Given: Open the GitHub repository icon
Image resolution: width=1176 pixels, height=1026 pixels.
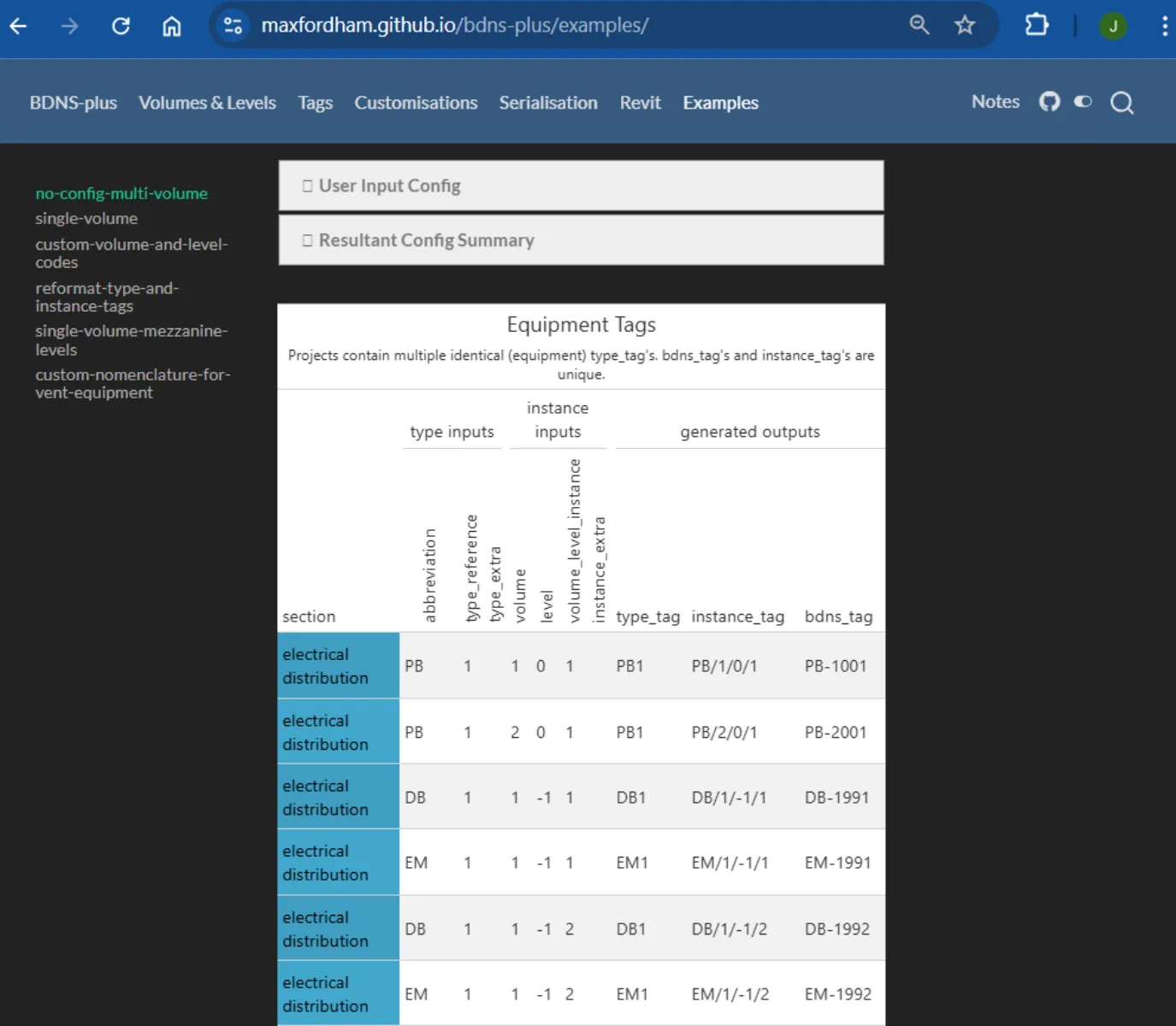Looking at the screenshot, I should pos(1049,102).
